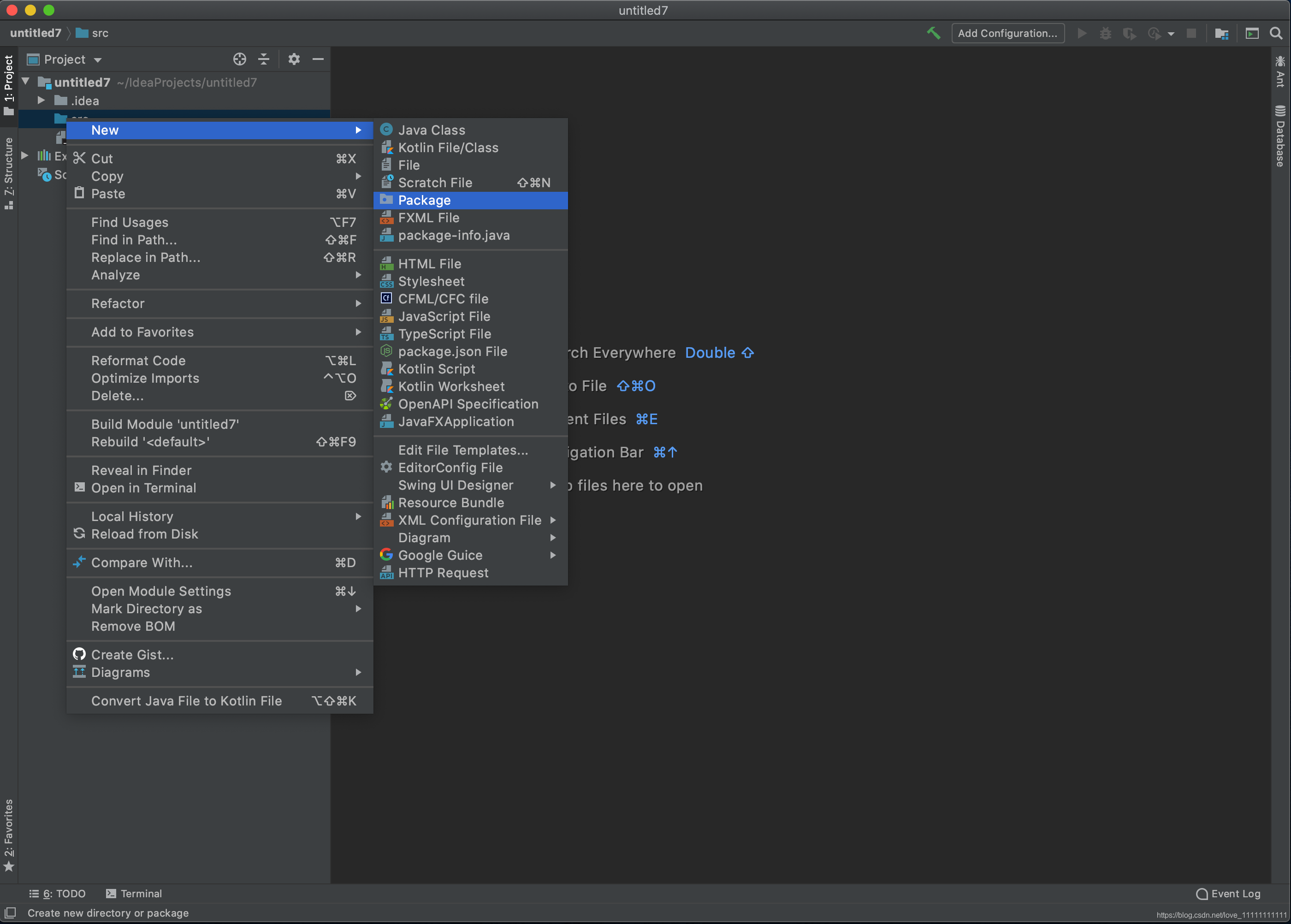Click Open in Terminal
The height and width of the screenshot is (924, 1291).
[219, 488]
